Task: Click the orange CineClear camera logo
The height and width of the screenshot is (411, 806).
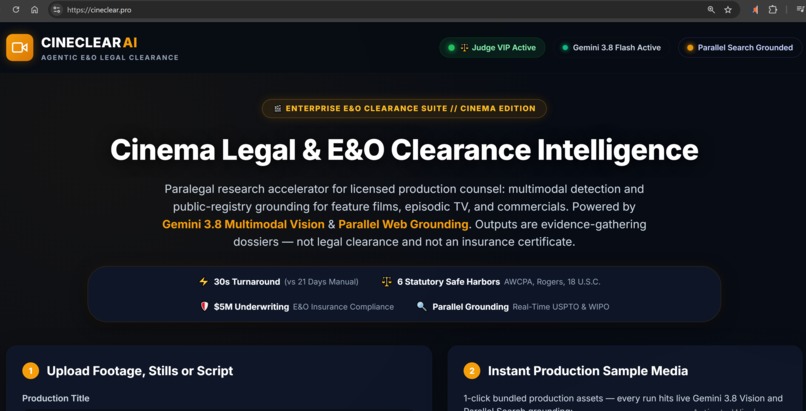Action: point(20,47)
